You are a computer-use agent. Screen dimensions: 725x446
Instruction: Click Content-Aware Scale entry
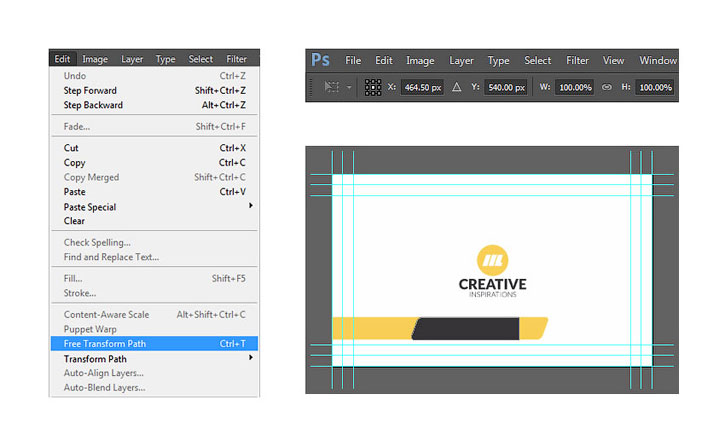point(154,315)
